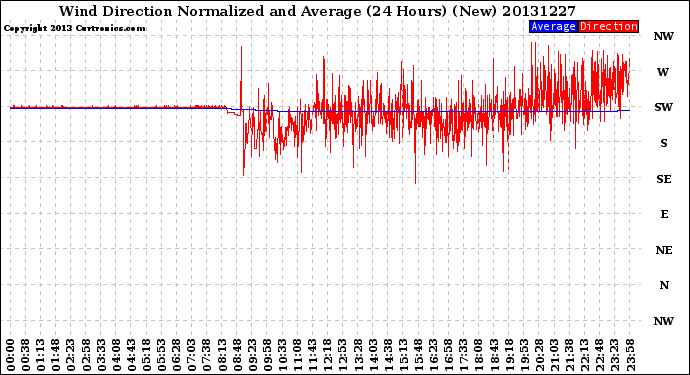Image resolution: width=690 pixels, height=375 pixels.
Task: Click the 08:48 time axis label
Action: 237,355
